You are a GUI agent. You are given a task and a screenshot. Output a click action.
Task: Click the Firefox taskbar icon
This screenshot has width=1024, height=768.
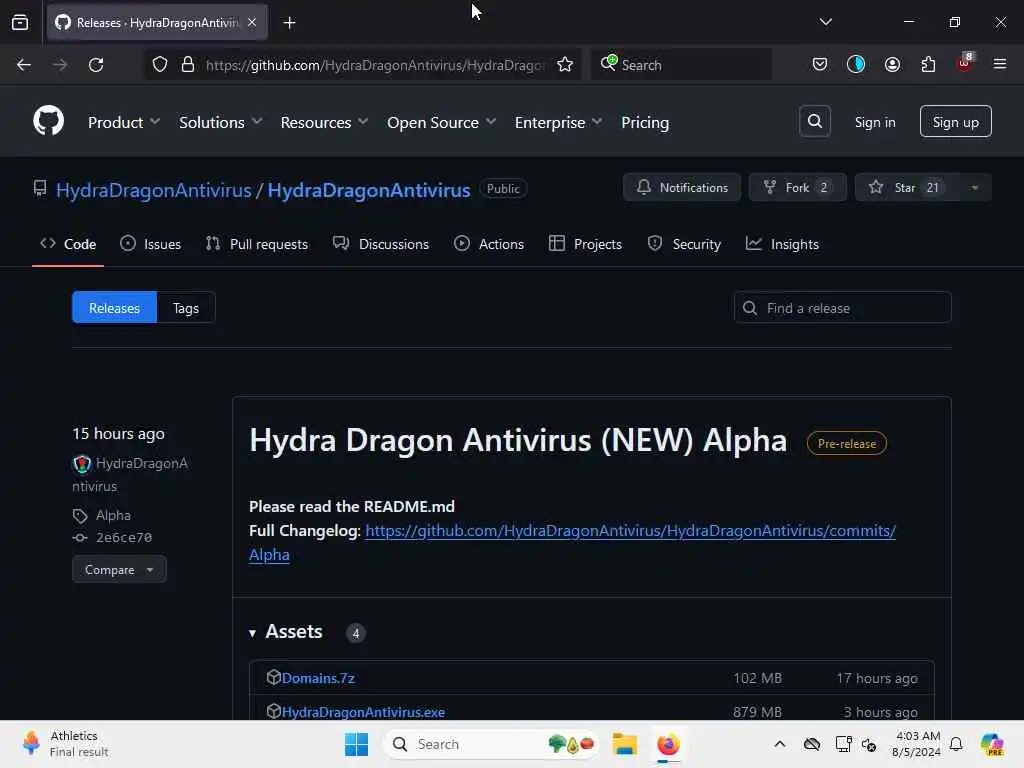pyautogui.click(x=668, y=744)
